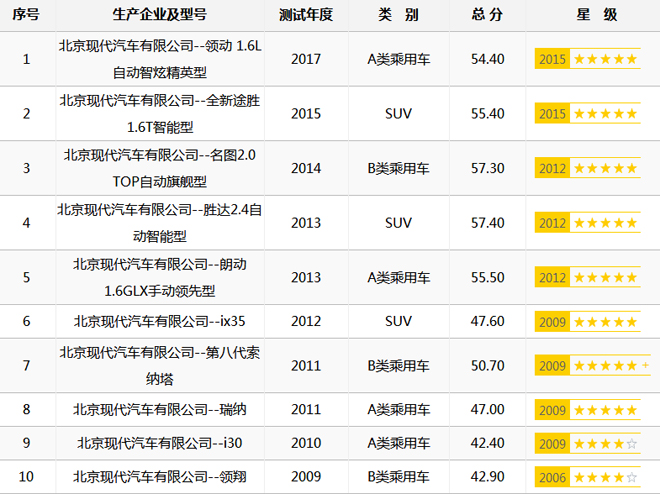Select the total score 42.40
Viewport: 660px width, 494px height.
(x=487, y=443)
